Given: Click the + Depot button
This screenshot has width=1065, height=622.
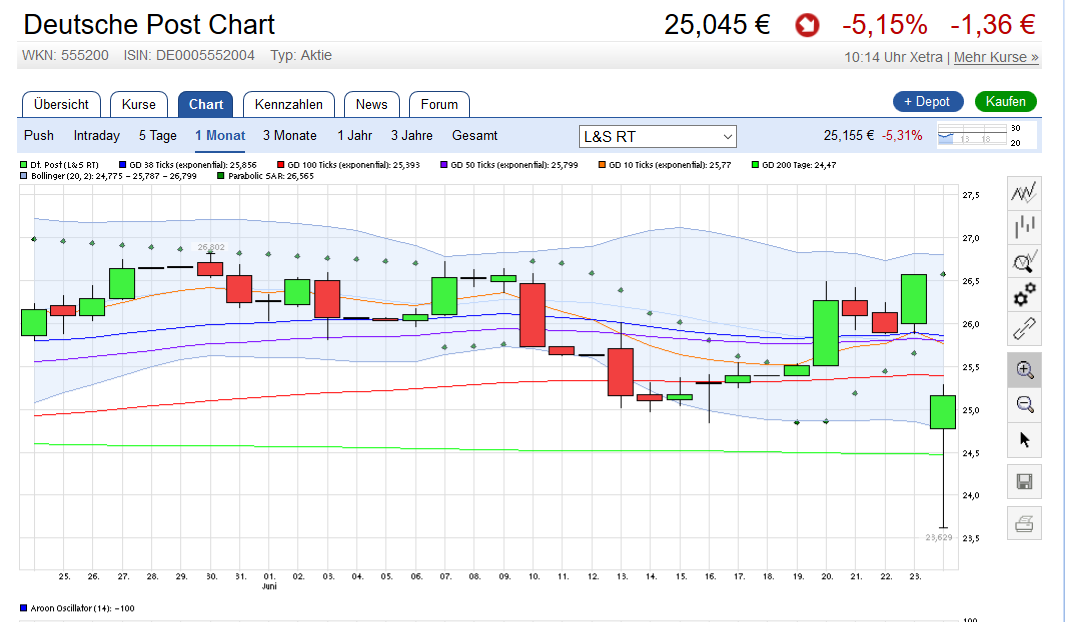Looking at the screenshot, I should [x=928, y=101].
